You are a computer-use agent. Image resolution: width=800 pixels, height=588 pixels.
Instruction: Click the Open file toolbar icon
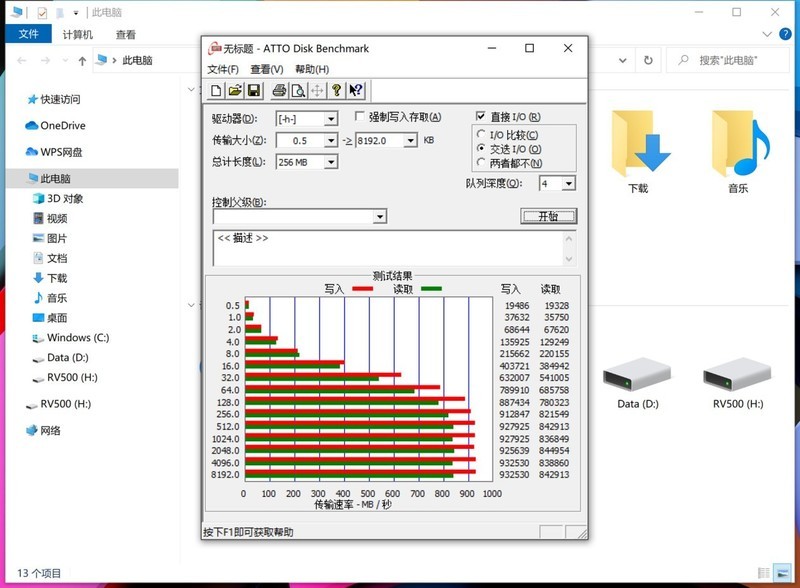click(234, 91)
